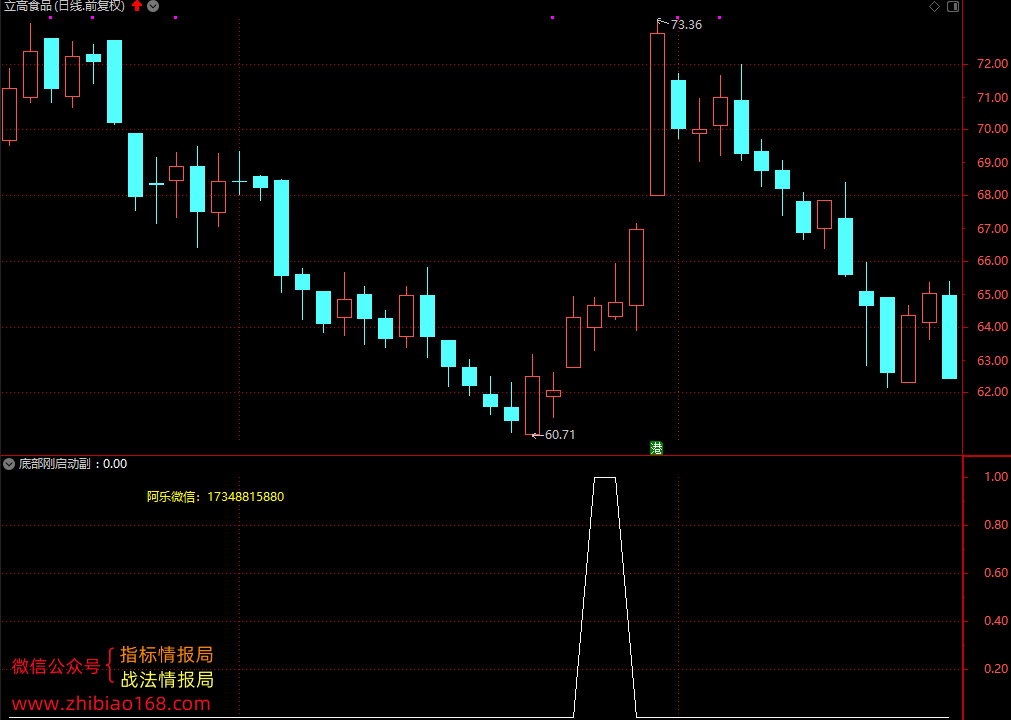The height and width of the screenshot is (720, 1011).
Task: Click the diamond icon at chart top-right
Action: coord(934,6)
